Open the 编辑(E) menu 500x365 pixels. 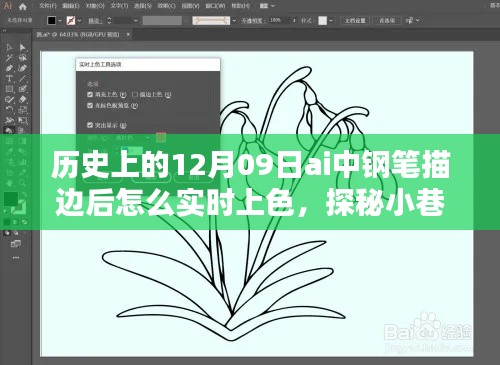pyautogui.click(x=71, y=6)
